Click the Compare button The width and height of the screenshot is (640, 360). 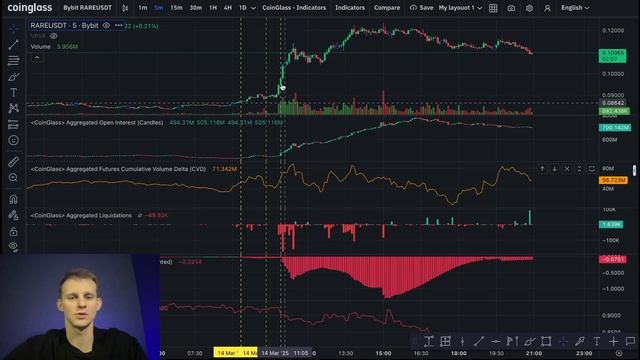click(x=387, y=8)
